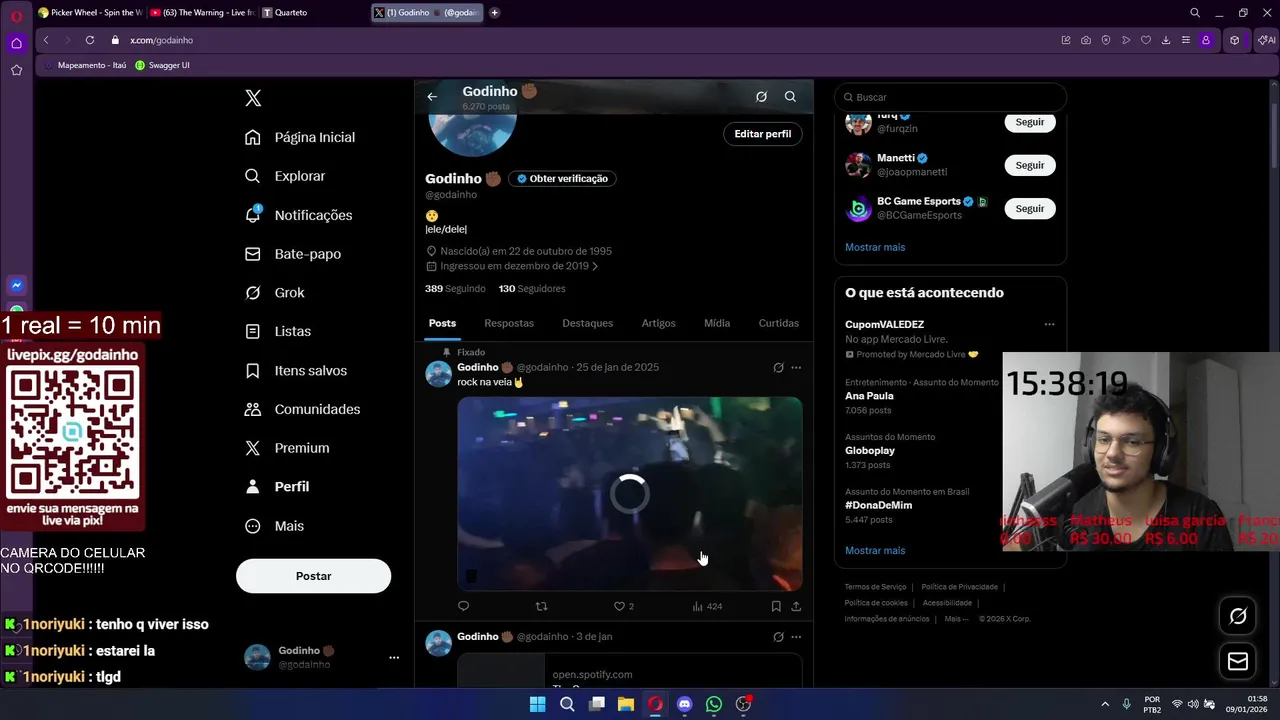Click the Buscar search field

coord(950,97)
